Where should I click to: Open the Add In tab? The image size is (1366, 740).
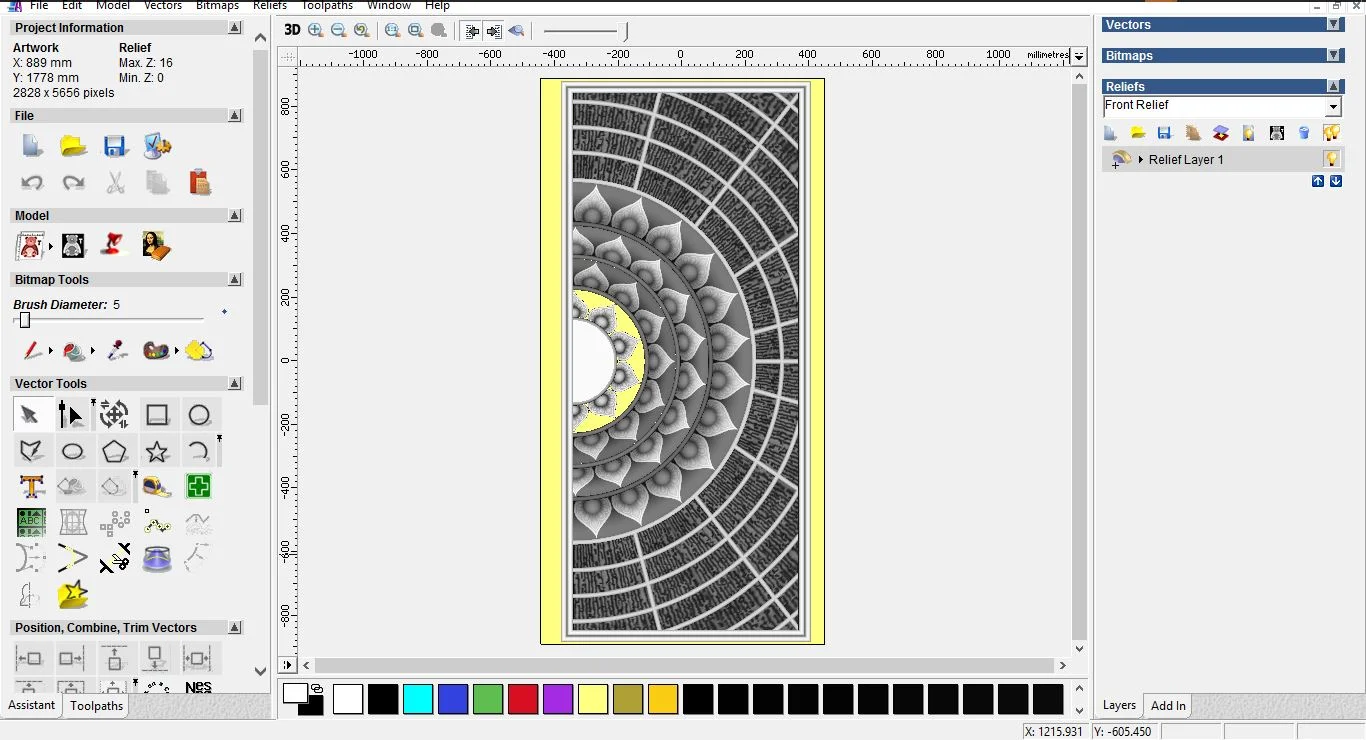coord(1168,706)
